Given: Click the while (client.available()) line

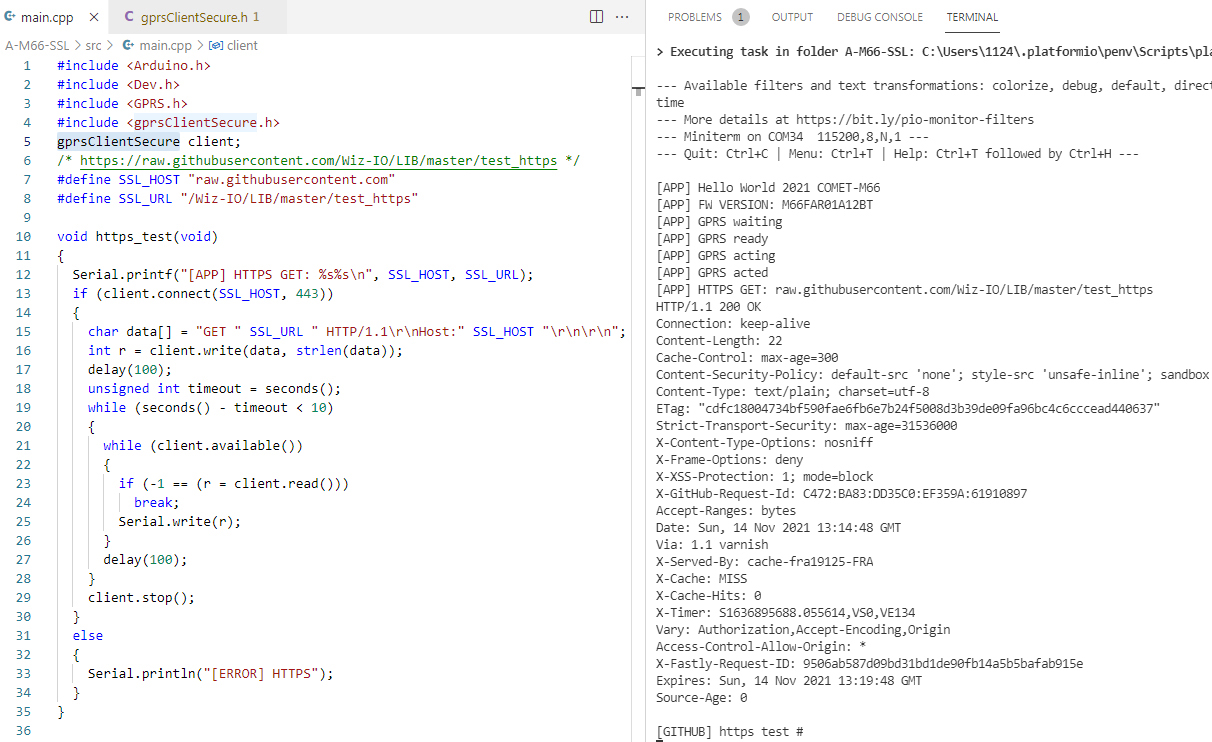Looking at the screenshot, I should [x=203, y=445].
